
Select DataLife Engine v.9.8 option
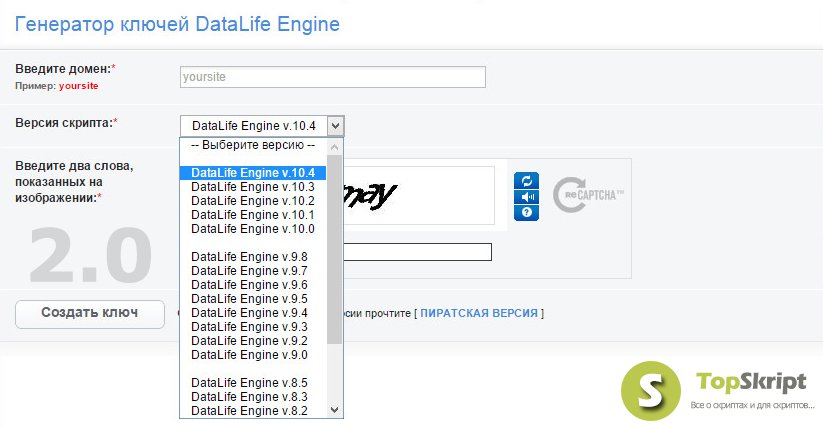click(x=253, y=257)
